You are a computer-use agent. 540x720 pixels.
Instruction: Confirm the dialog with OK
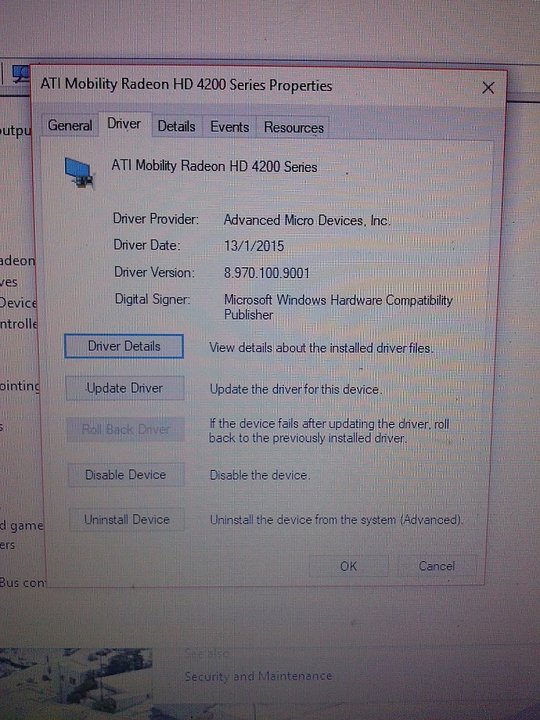[349, 566]
